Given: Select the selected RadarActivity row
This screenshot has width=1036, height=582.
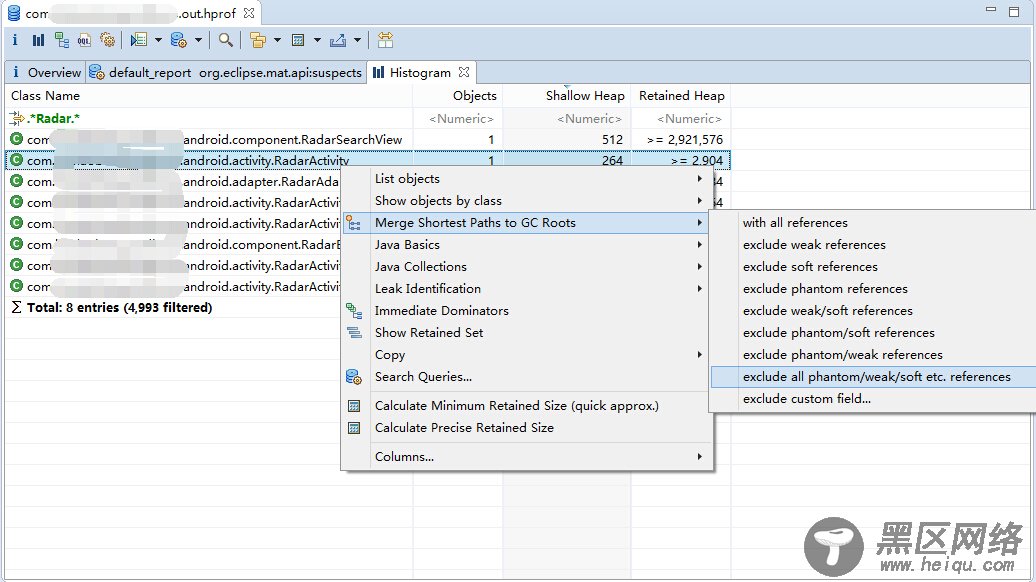Looking at the screenshot, I should coord(368,161).
